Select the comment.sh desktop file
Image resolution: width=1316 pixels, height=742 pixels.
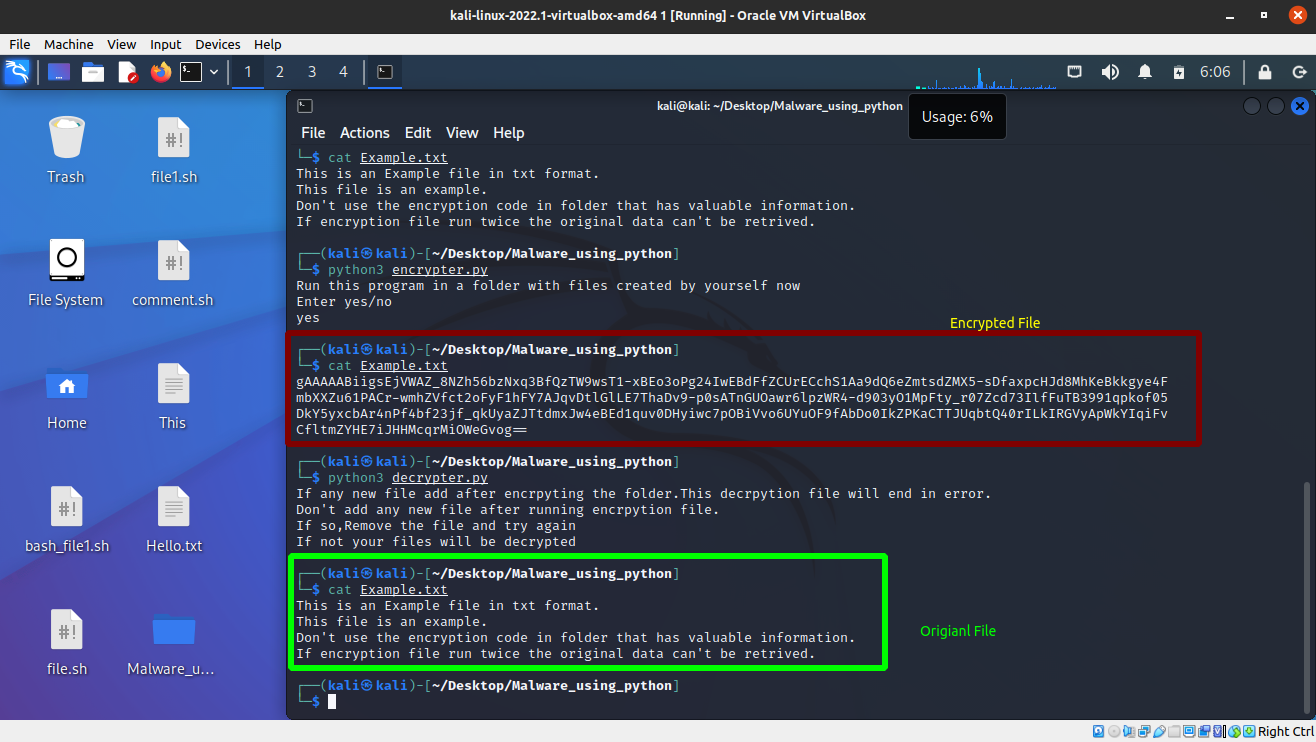click(173, 273)
